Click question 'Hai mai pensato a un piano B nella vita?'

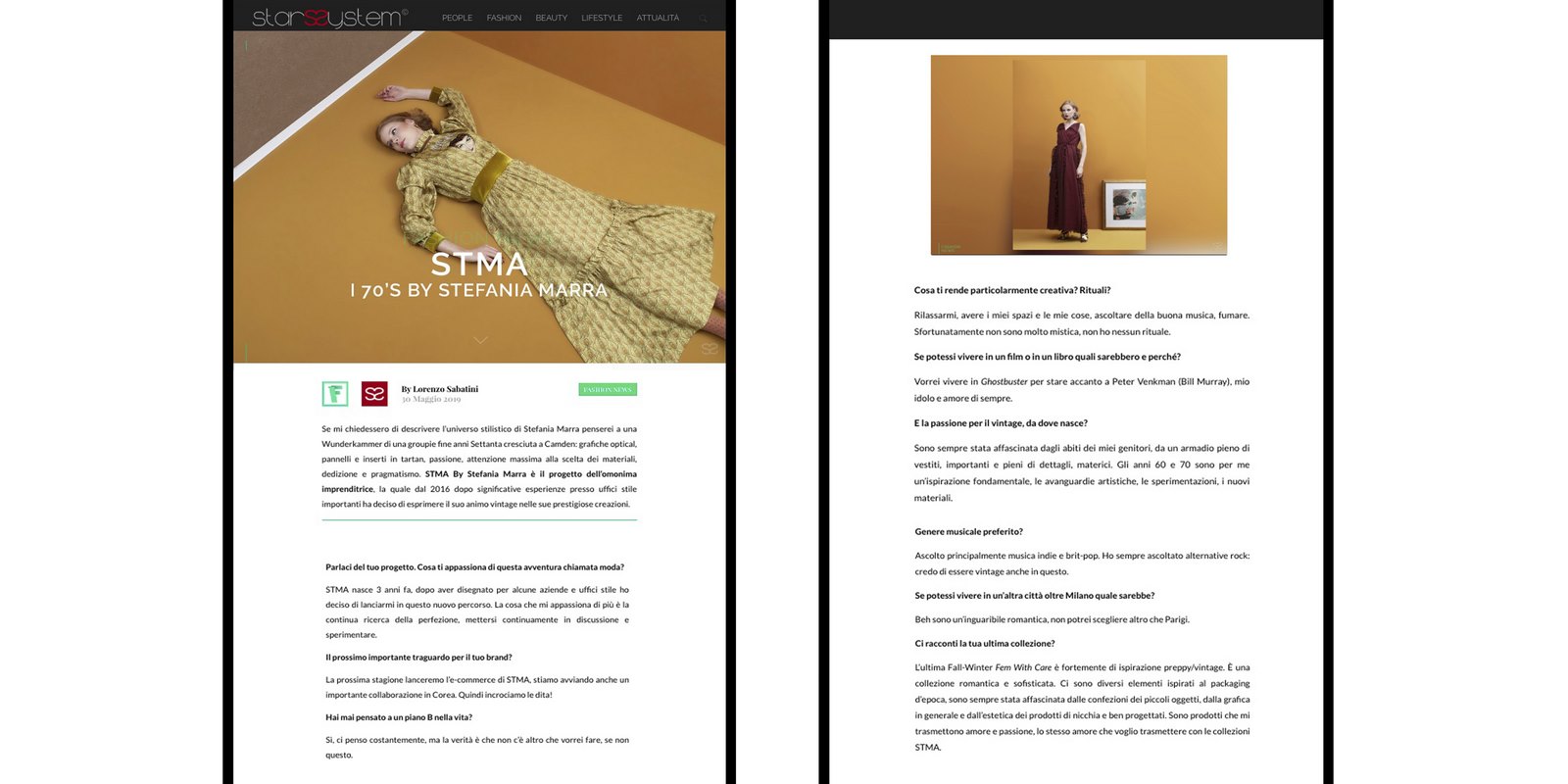click(399, 717)
